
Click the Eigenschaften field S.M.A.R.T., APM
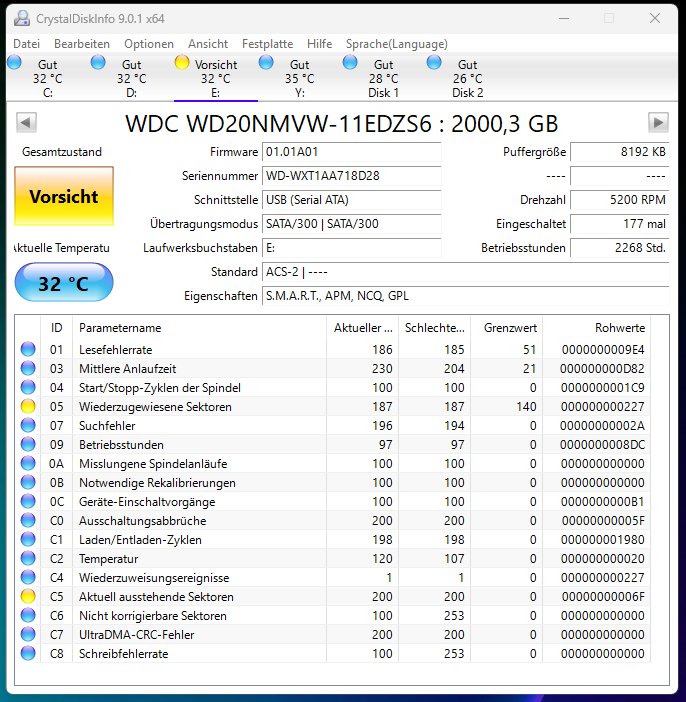point(466,296)
